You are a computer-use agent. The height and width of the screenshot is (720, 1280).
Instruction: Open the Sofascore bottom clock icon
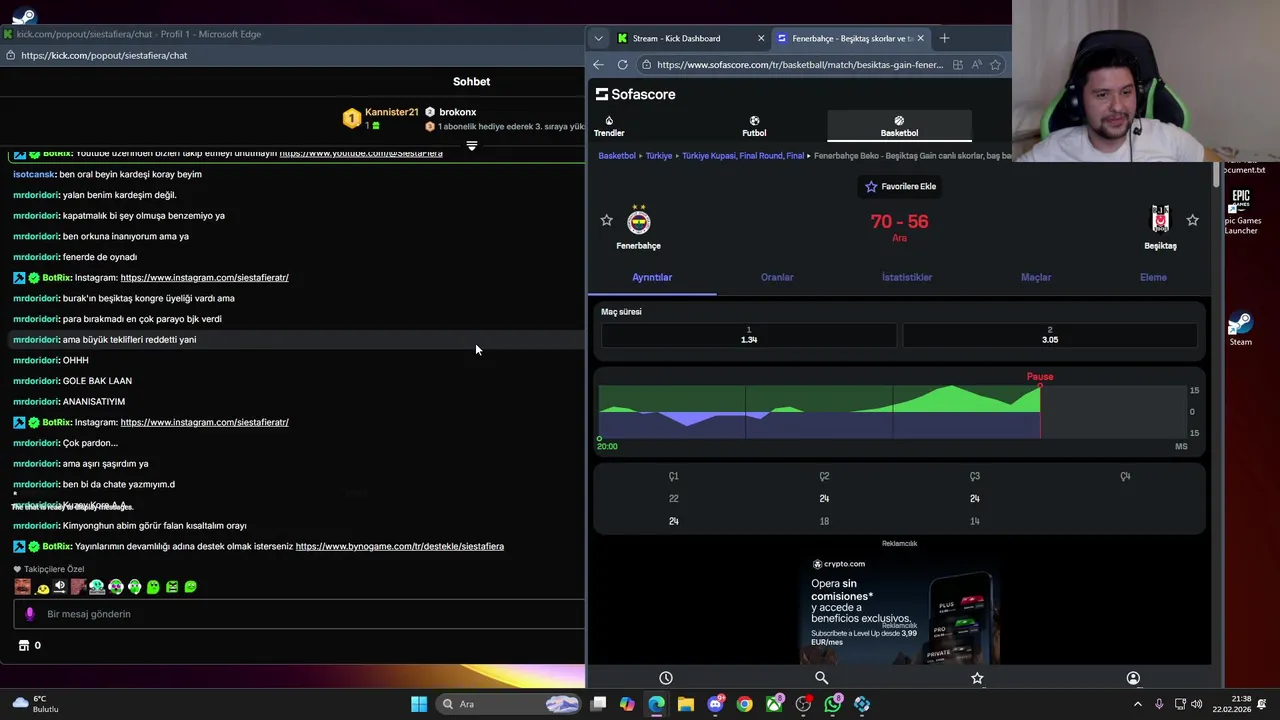click(x=666, y=678)
